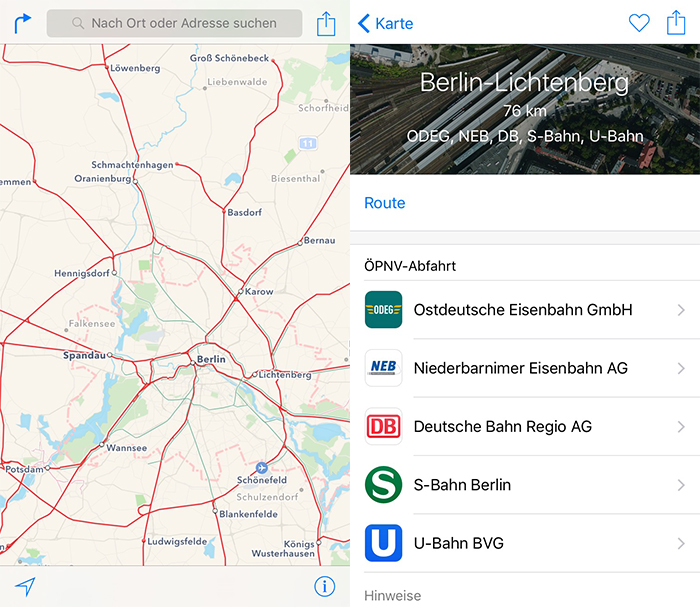This screenshot has width=700, height=607.
Task: Open the Route link
Action: [385, 203]
